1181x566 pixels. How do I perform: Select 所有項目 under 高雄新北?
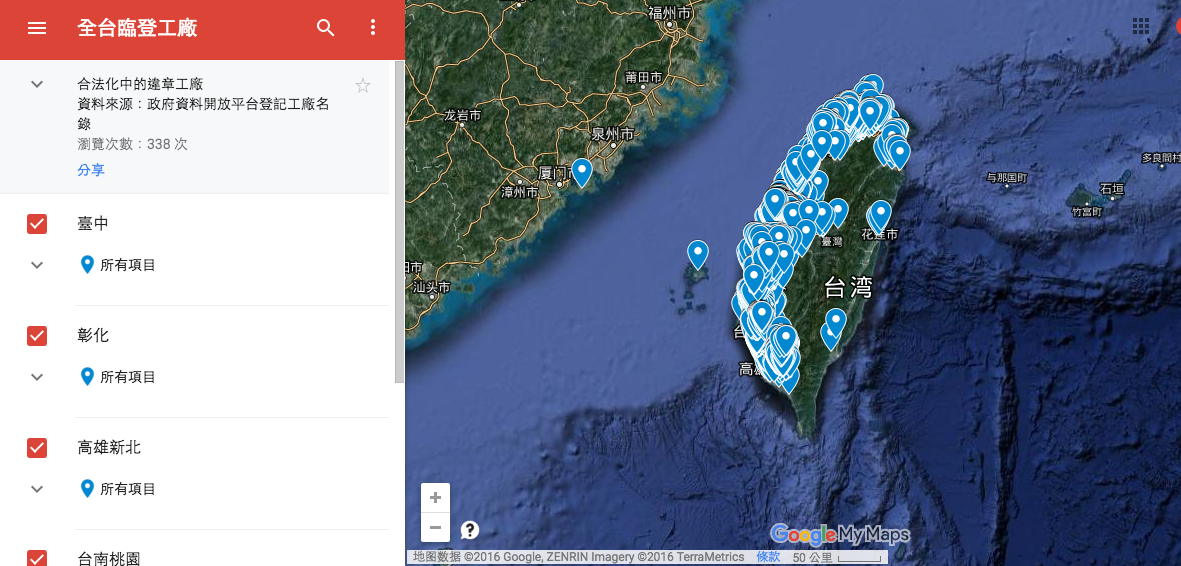click(x=128, y=489)
